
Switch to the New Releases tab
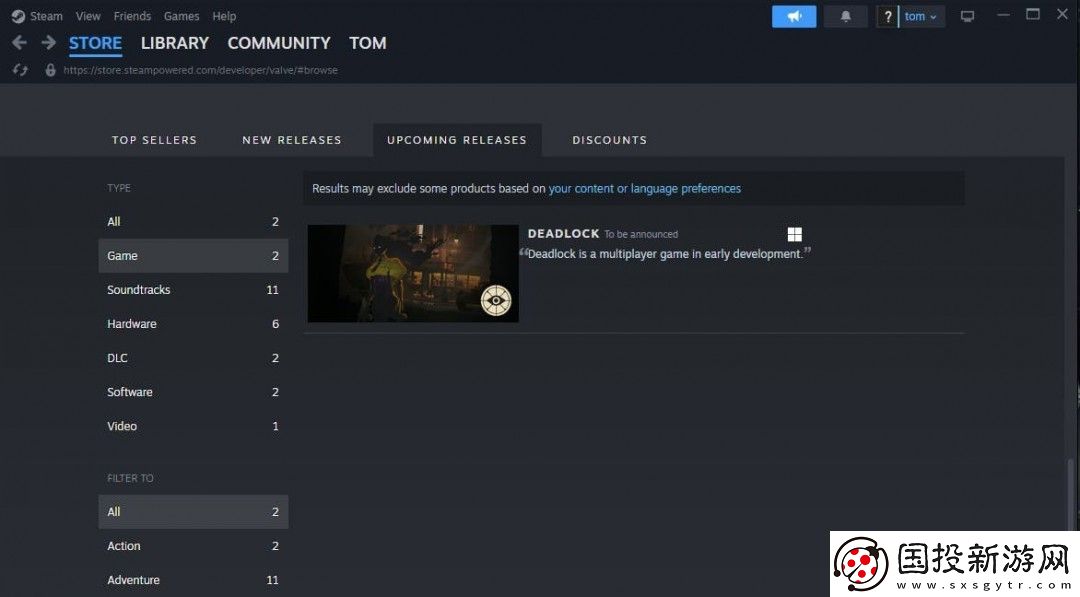pos(291,140)
